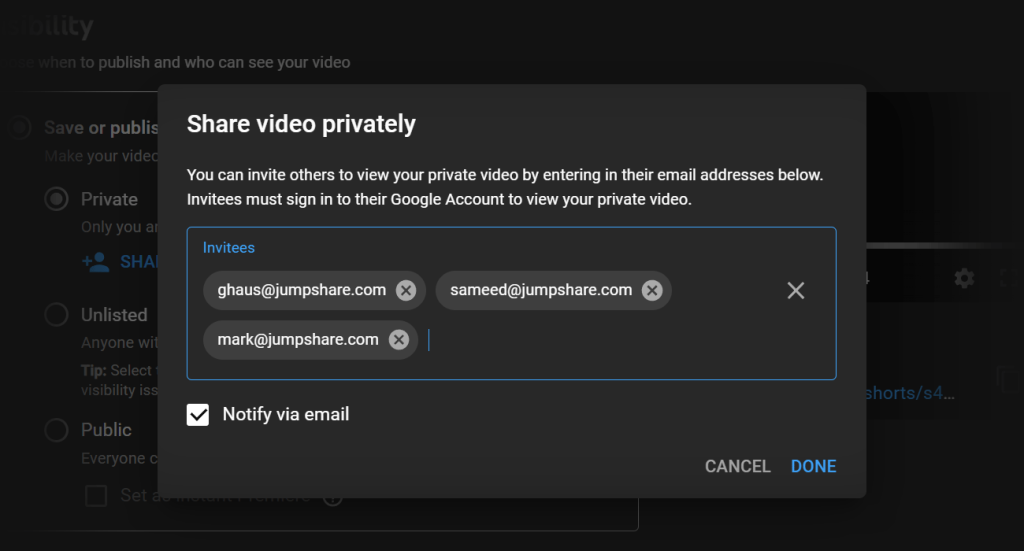This screenshot has width=1024, height=551.
Task: Select the Save or publish radio button
Action: [20, 127]
